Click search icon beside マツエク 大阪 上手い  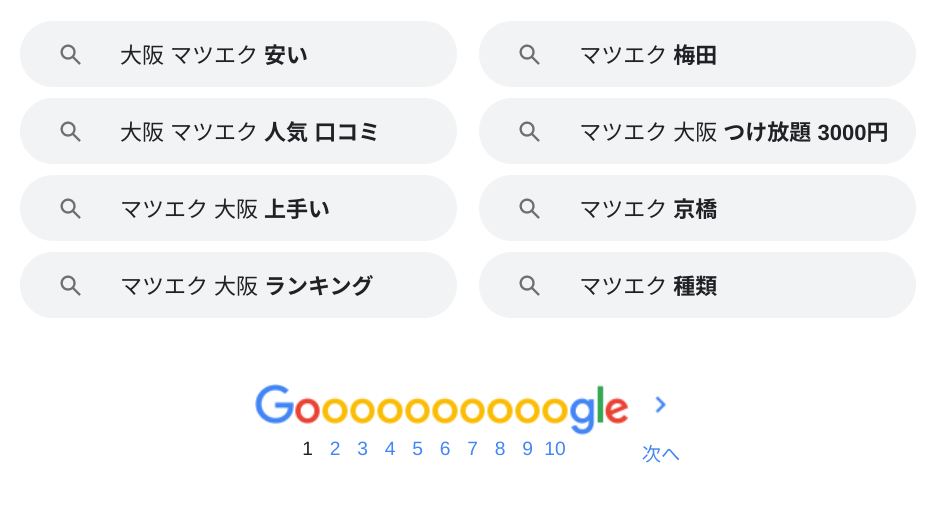(x=70, y=208)
